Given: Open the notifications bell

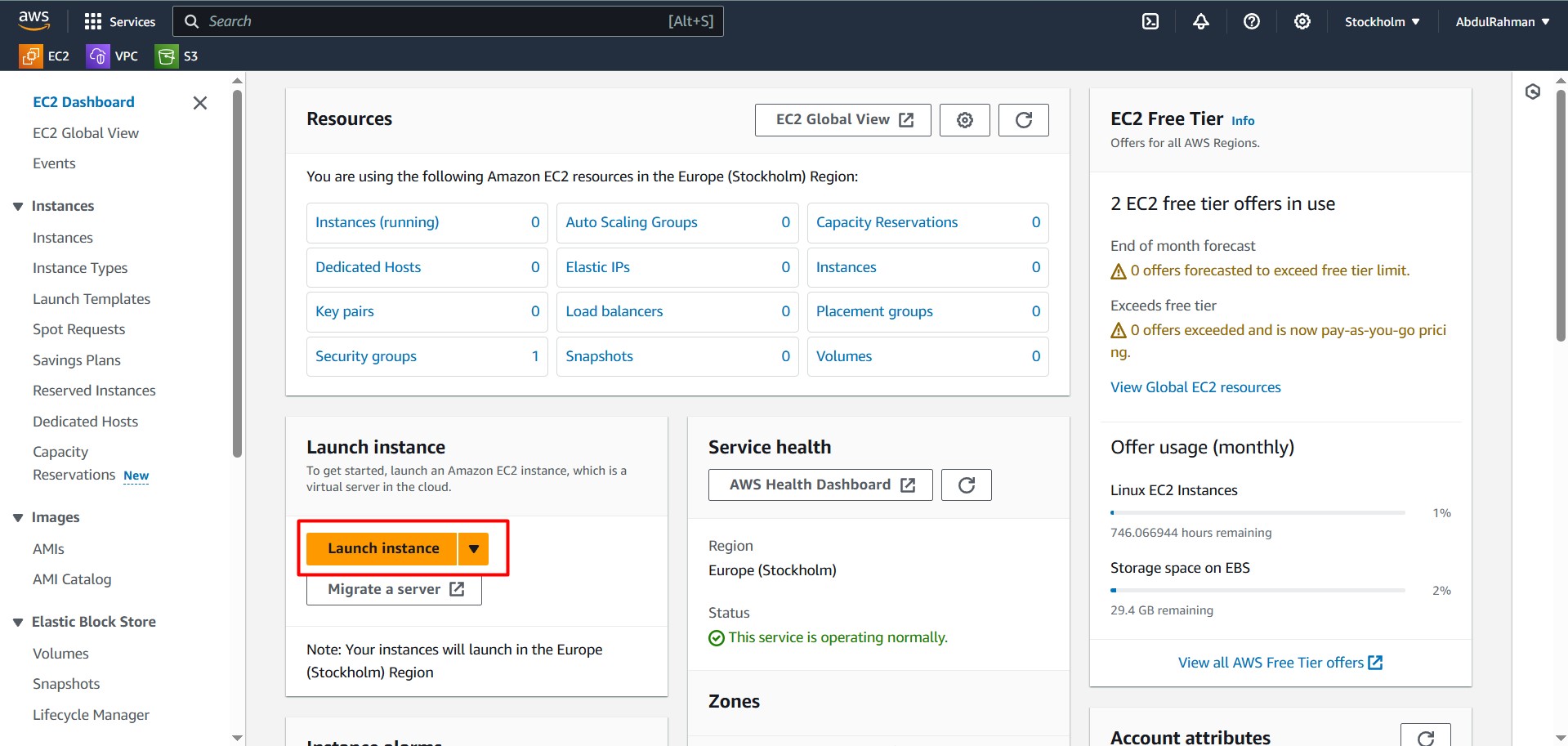Looking at the screenshot, I should (1201, 21).
